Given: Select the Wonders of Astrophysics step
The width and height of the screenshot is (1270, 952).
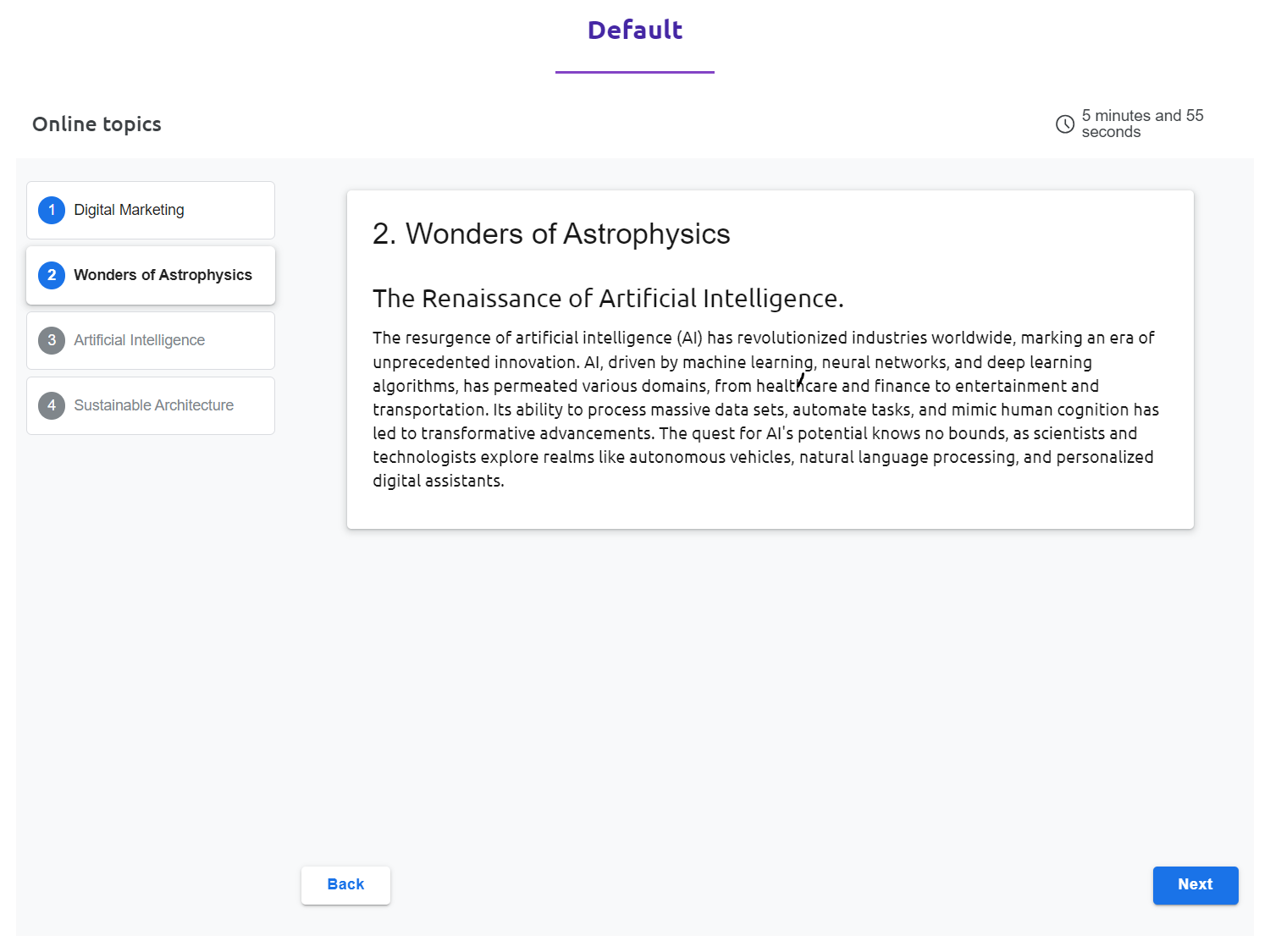Looking at the screenshot, I should [163, 275].
